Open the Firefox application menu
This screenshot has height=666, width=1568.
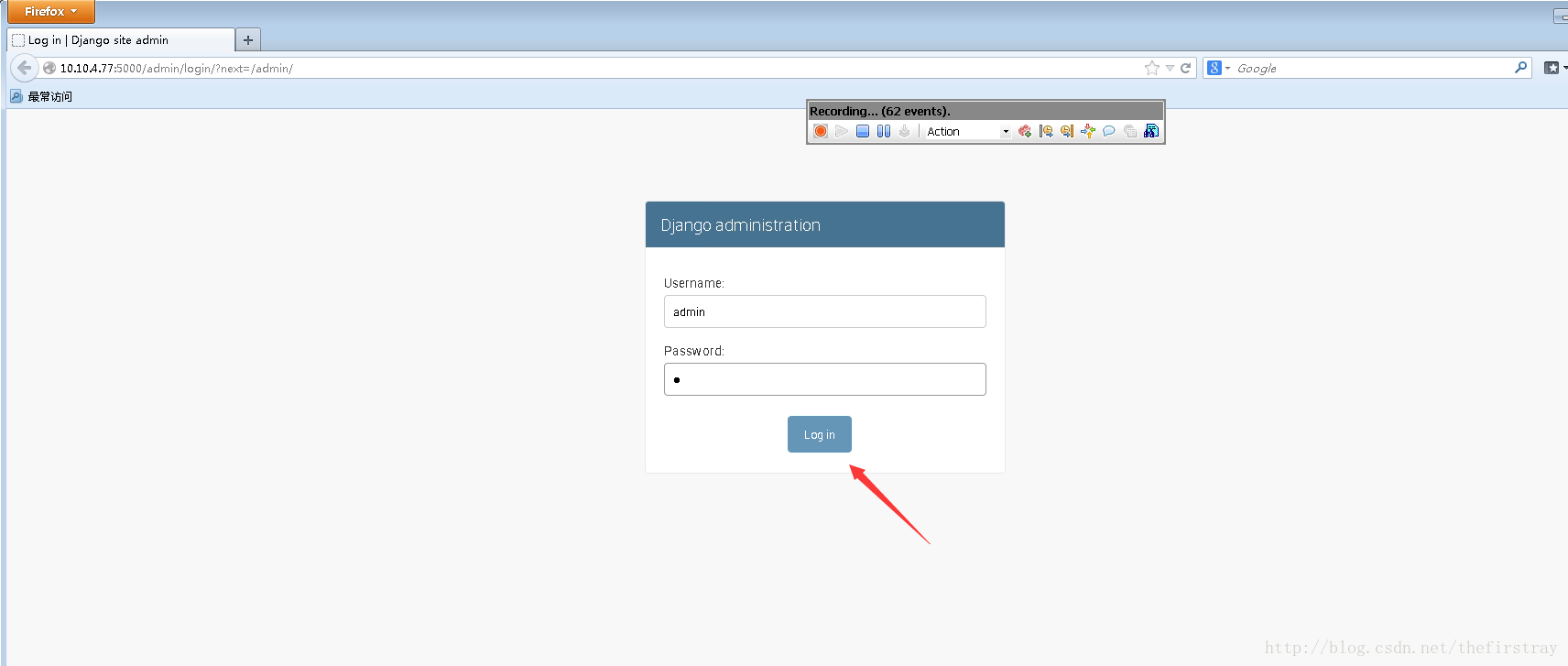[x=50, y=11]
